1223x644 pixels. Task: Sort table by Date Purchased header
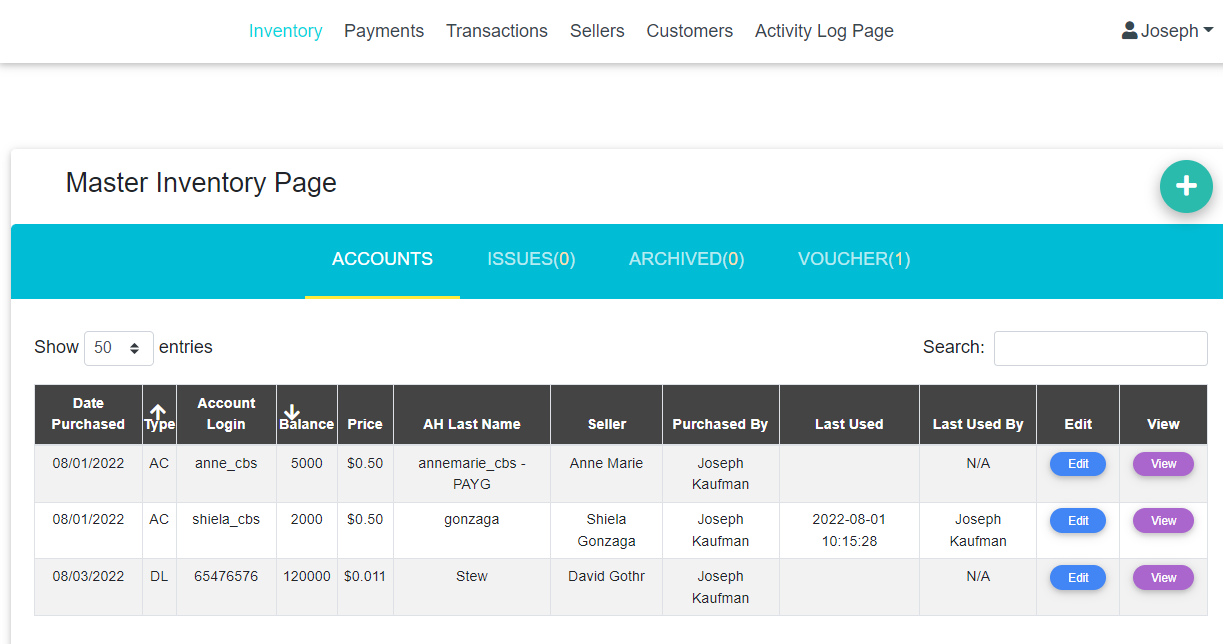88,414
